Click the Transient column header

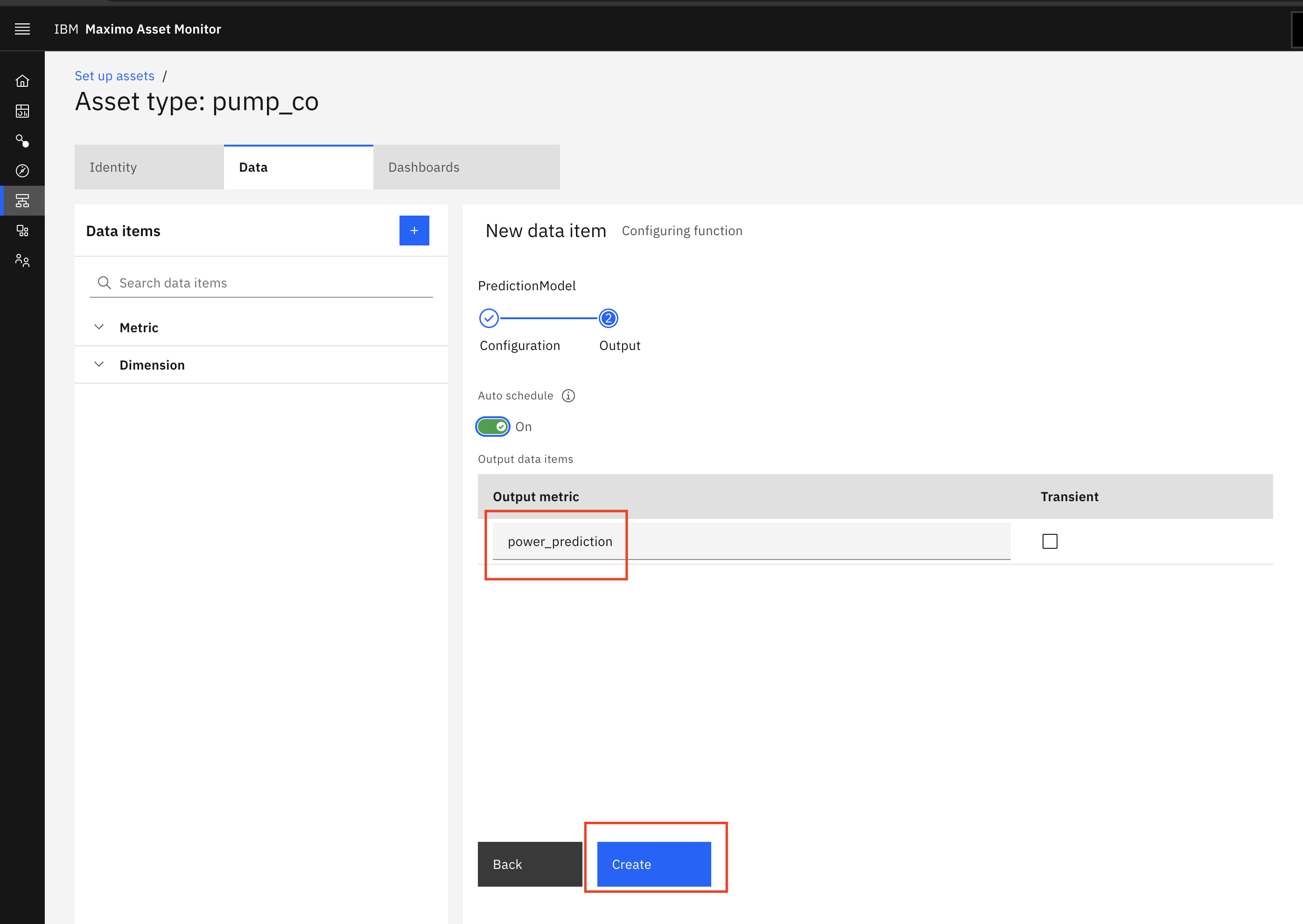[x=1069, y=497]
